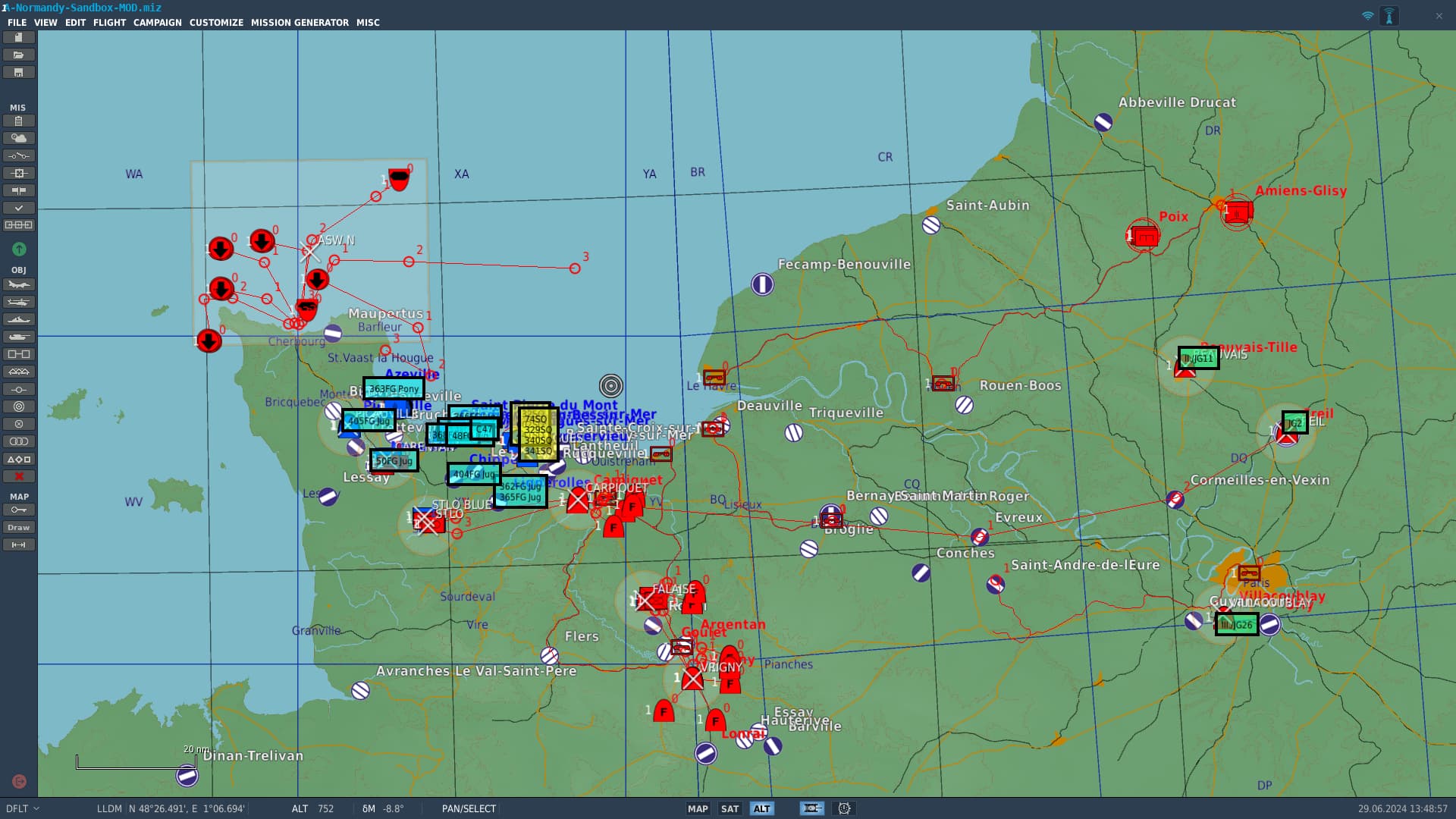Click the MAP view button in status bar
This screenshot has width=1456, height=819.
[697, 809]
